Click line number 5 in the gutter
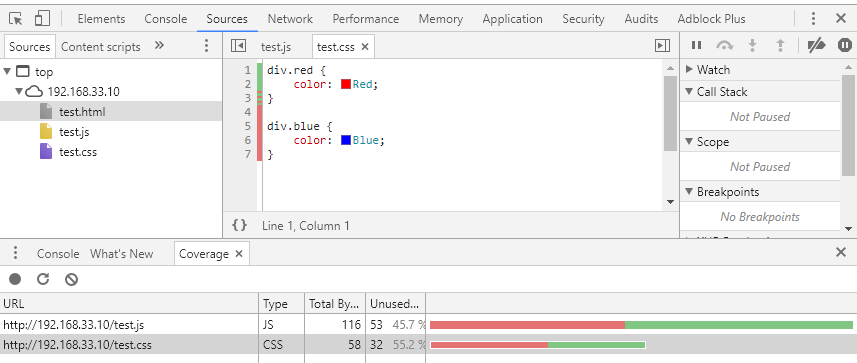Screen dimensions: 857x363 point(248,126)
